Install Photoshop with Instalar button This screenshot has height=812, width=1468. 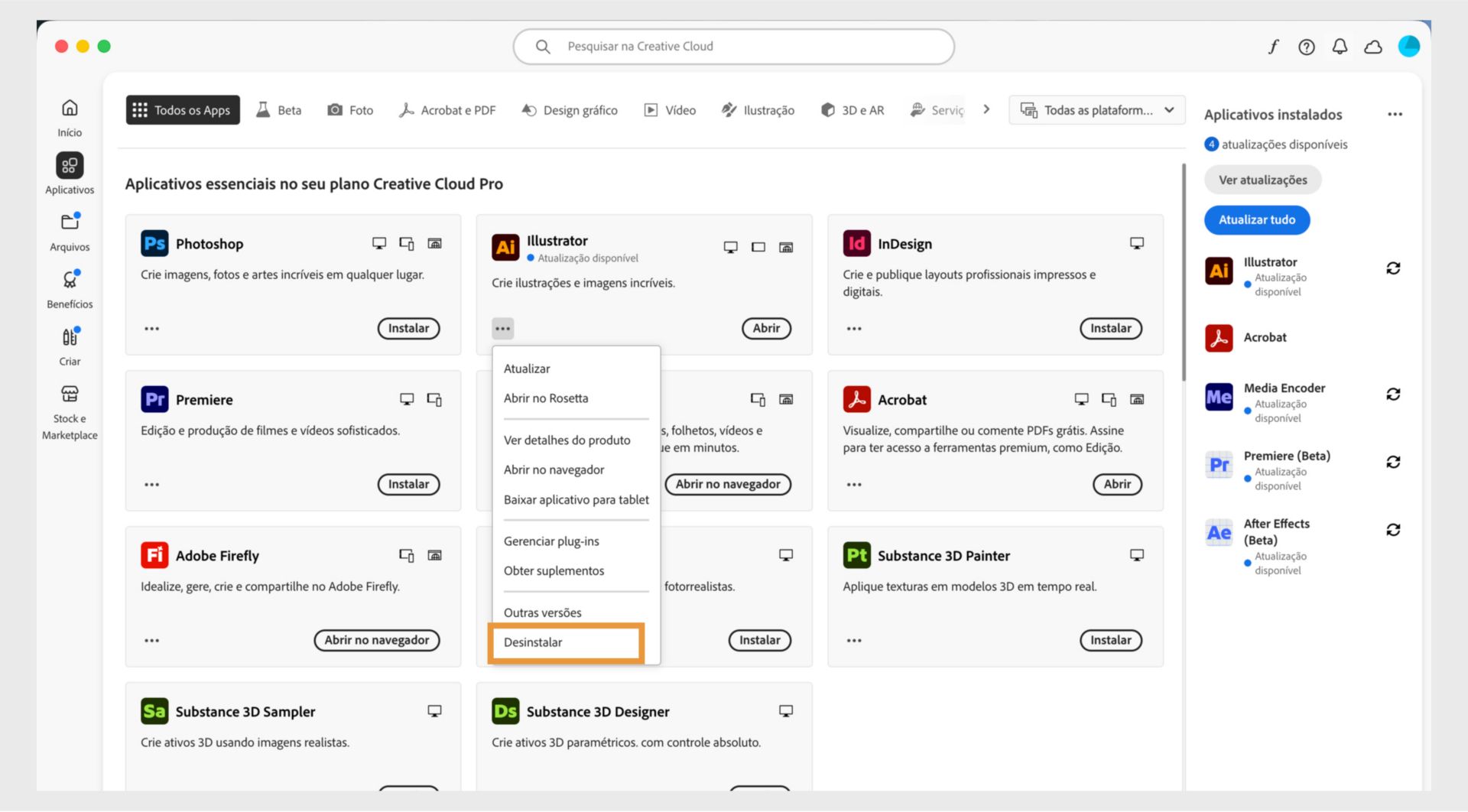tap(408, 329)
